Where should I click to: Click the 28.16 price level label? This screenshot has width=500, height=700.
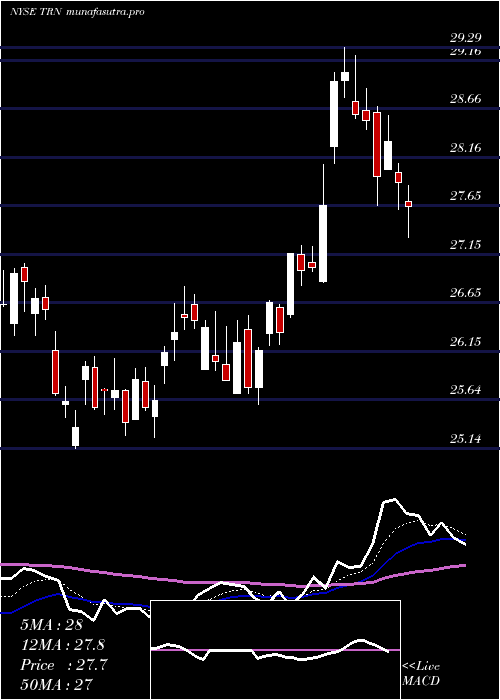coord(465,147)
